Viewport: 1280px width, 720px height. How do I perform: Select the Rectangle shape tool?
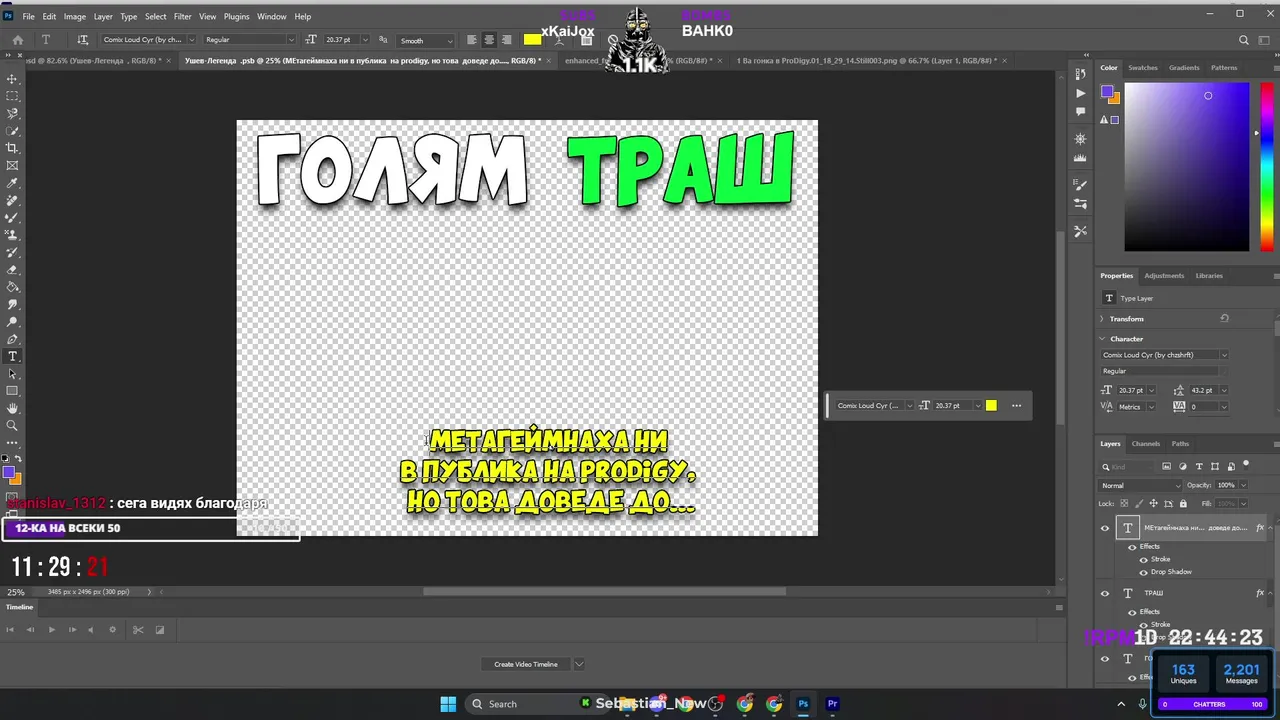(x=12, y=391)
